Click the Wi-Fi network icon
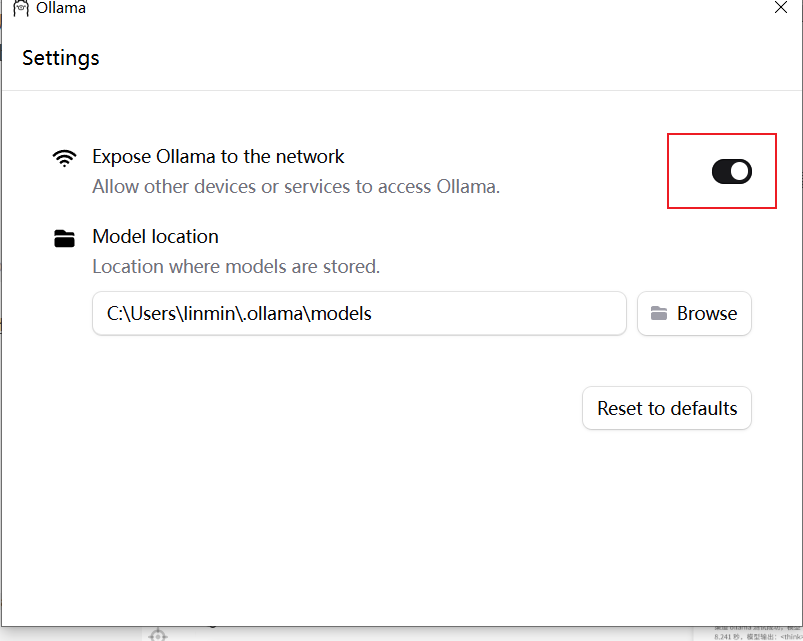The height and width of the screenshot is (641, 803). (65, 158)
